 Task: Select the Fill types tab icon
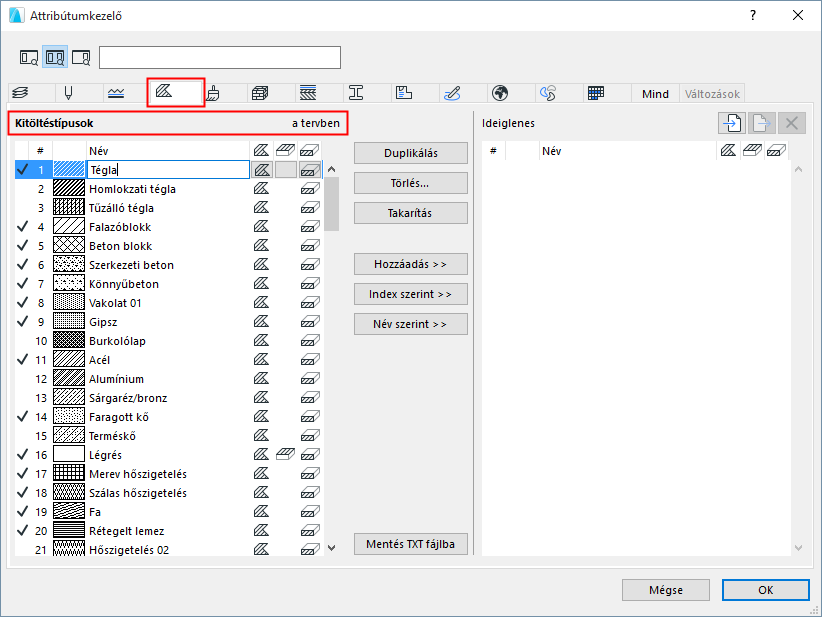[164, 91]
